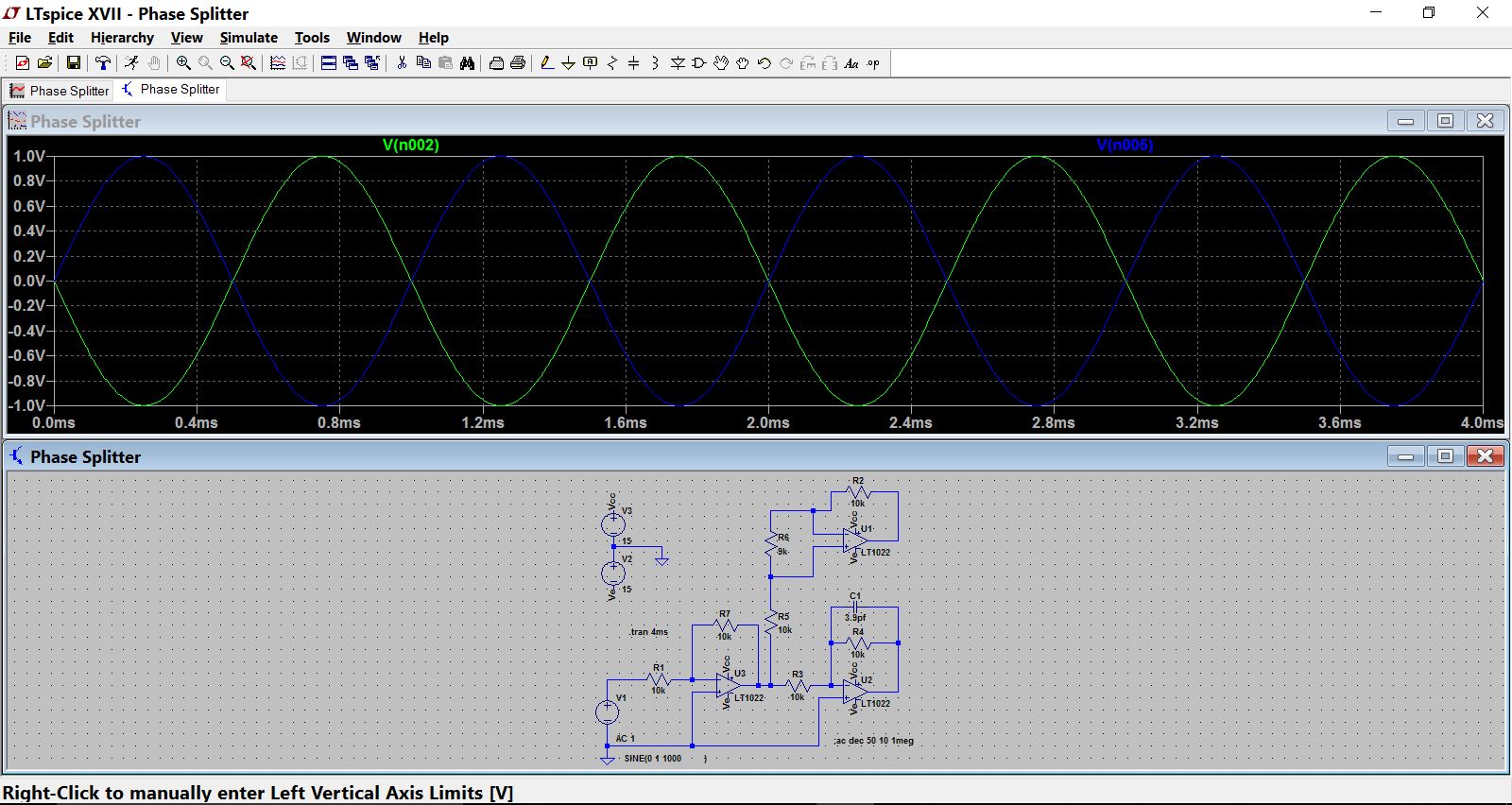Screen dimensions: 1512x805
Task: Click capacitor C1 3.9pf in schematic
Action: pyautogui.click(x=855, y=607)
